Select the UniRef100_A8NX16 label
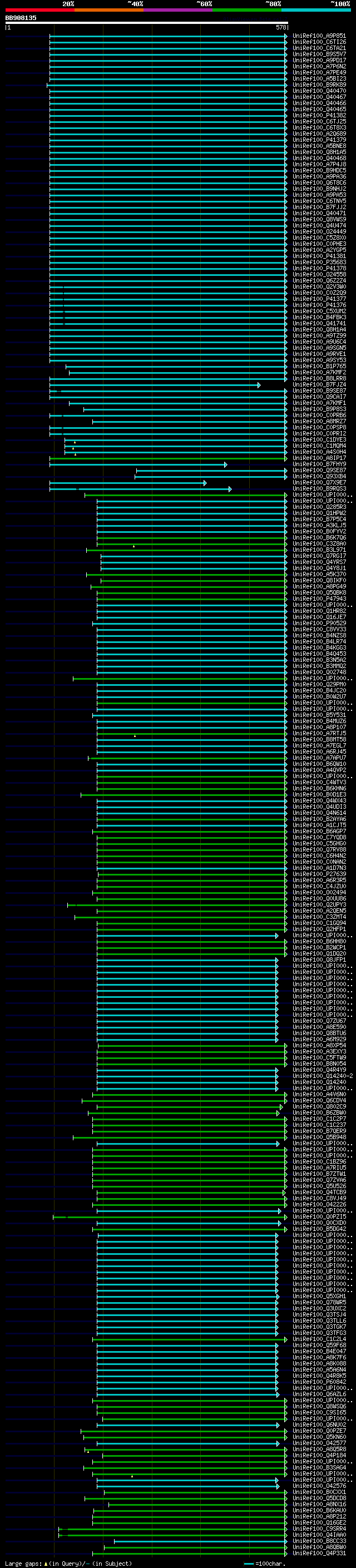 pyautogui.click(x=319, y=1504)
